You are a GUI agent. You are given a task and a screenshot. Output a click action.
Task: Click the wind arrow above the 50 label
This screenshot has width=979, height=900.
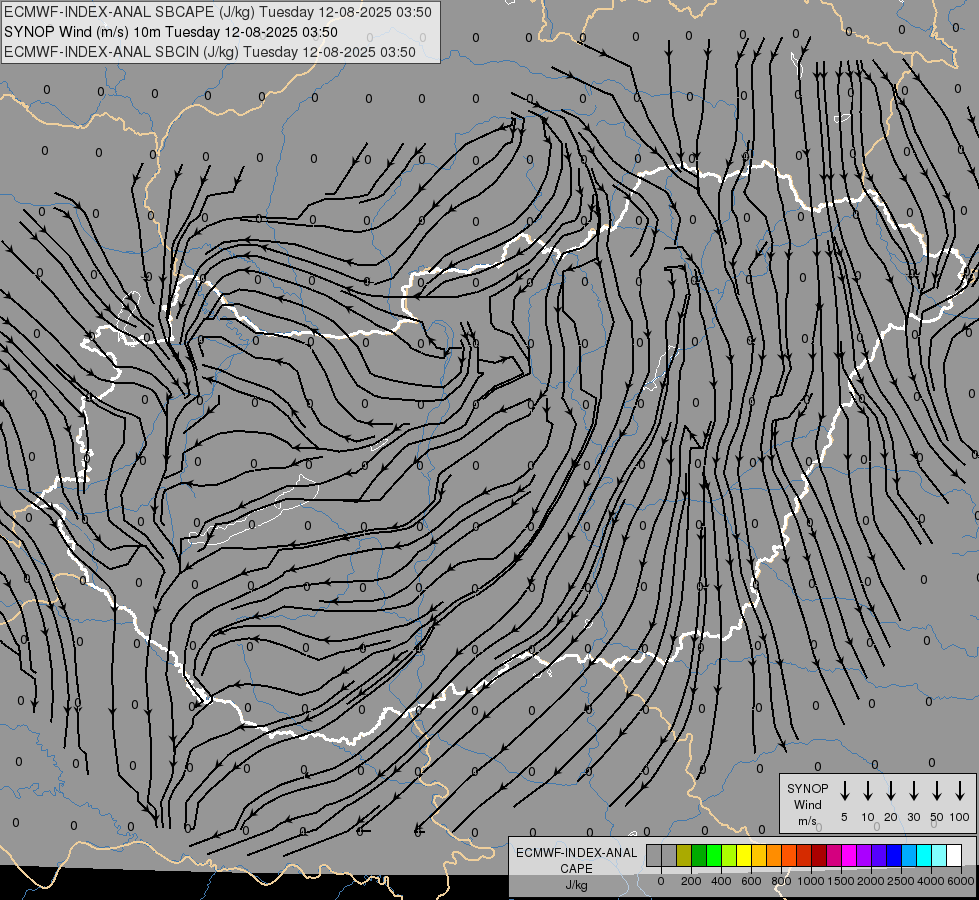pyautogui.click(x=937, y=791)
